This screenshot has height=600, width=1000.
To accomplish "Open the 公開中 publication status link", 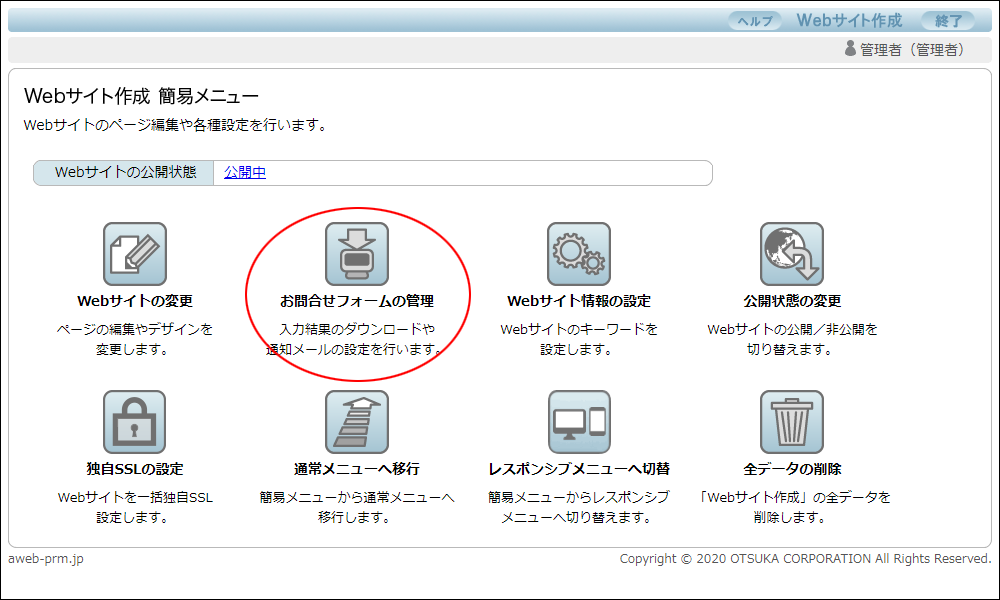I will click(x=244, y=173).
